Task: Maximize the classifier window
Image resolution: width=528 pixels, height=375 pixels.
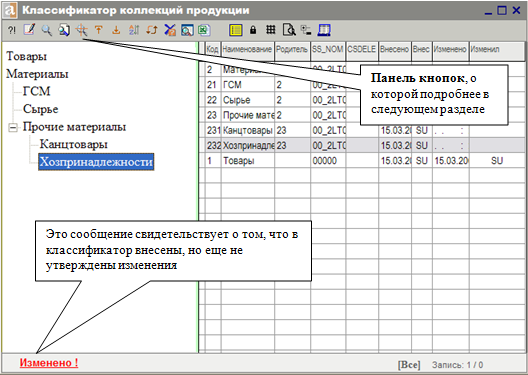Action: [502, 10]
